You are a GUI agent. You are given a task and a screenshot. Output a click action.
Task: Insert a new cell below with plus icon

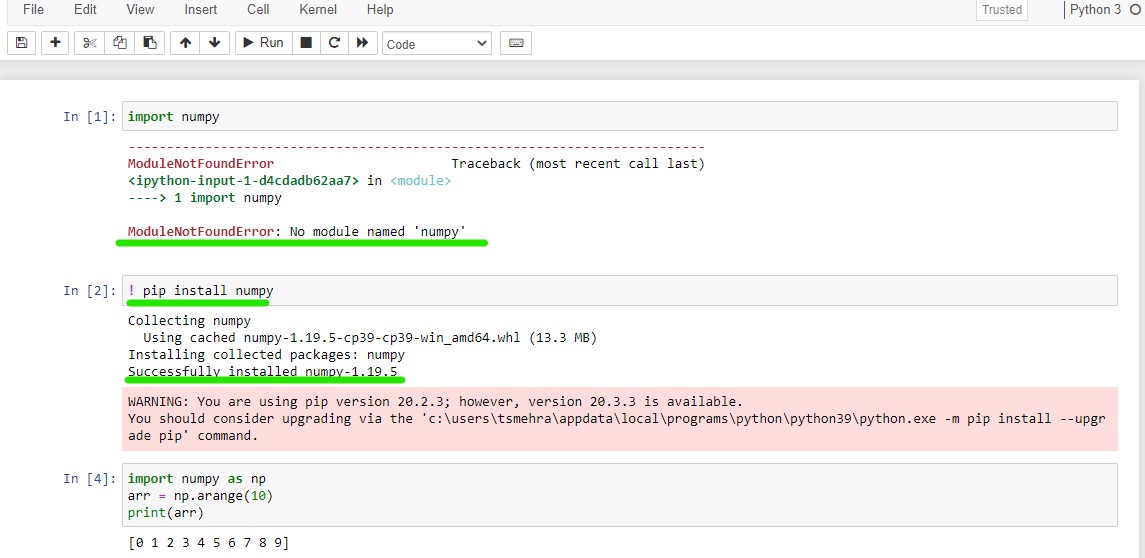coord(55,43)
